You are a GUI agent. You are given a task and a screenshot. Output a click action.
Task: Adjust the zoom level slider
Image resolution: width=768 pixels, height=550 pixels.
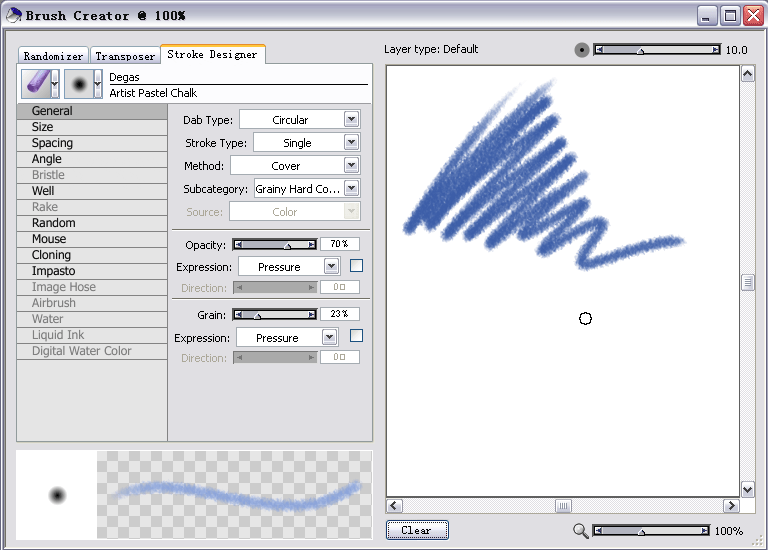pos(651,530)
